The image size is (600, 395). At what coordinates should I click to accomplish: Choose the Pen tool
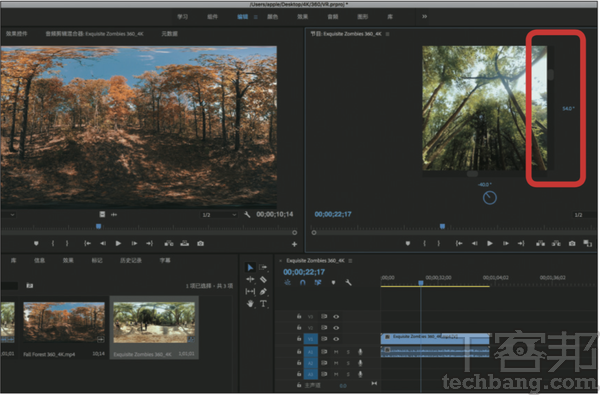click(263, 292)
